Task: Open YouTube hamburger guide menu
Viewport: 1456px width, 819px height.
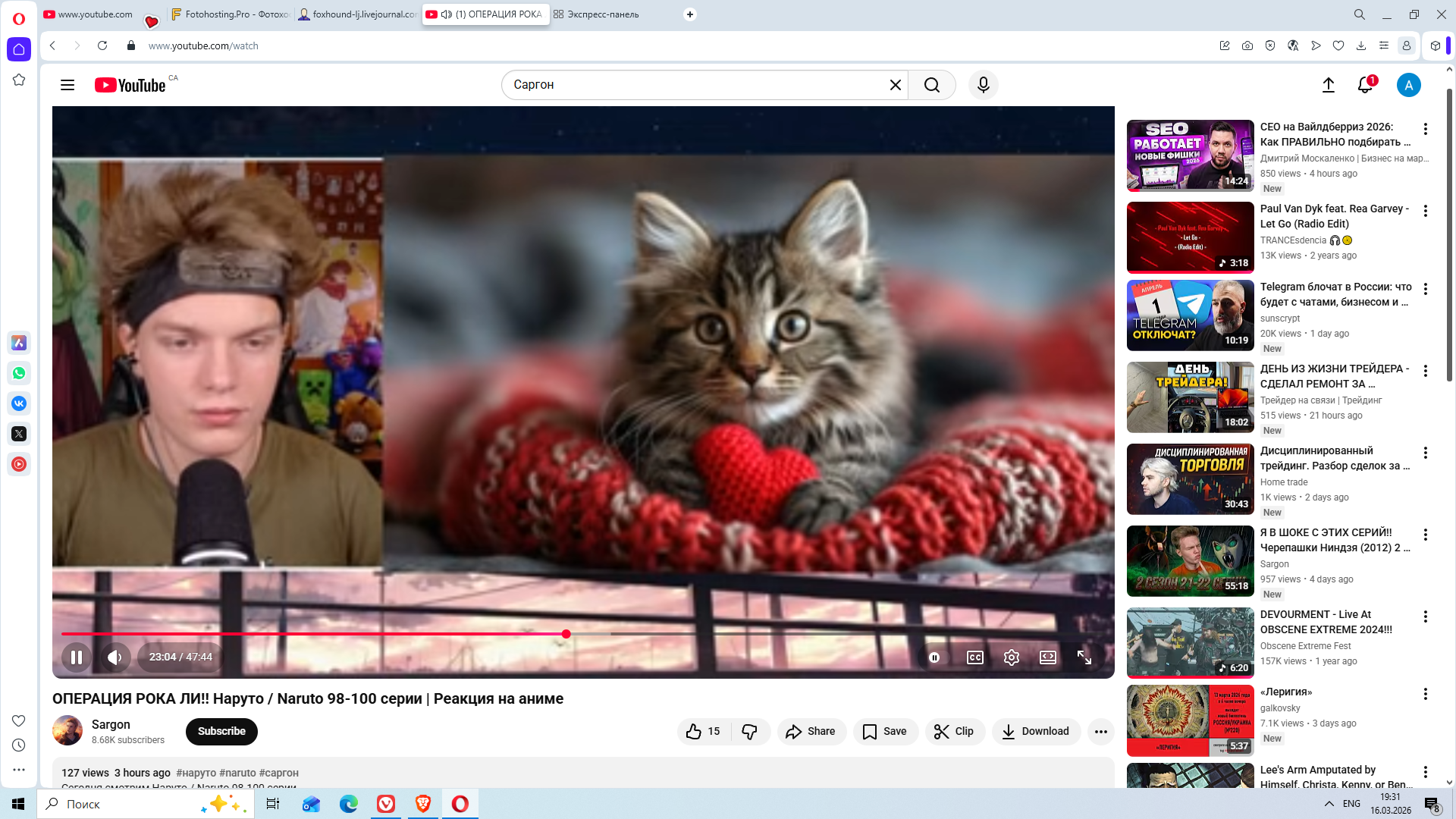Action: pos(67,85)
